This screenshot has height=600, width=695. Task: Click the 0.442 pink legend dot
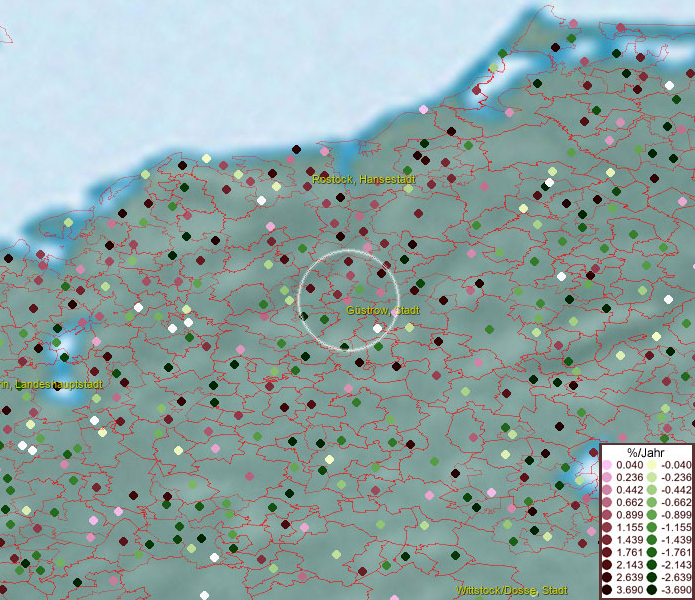tap(607, 491)
